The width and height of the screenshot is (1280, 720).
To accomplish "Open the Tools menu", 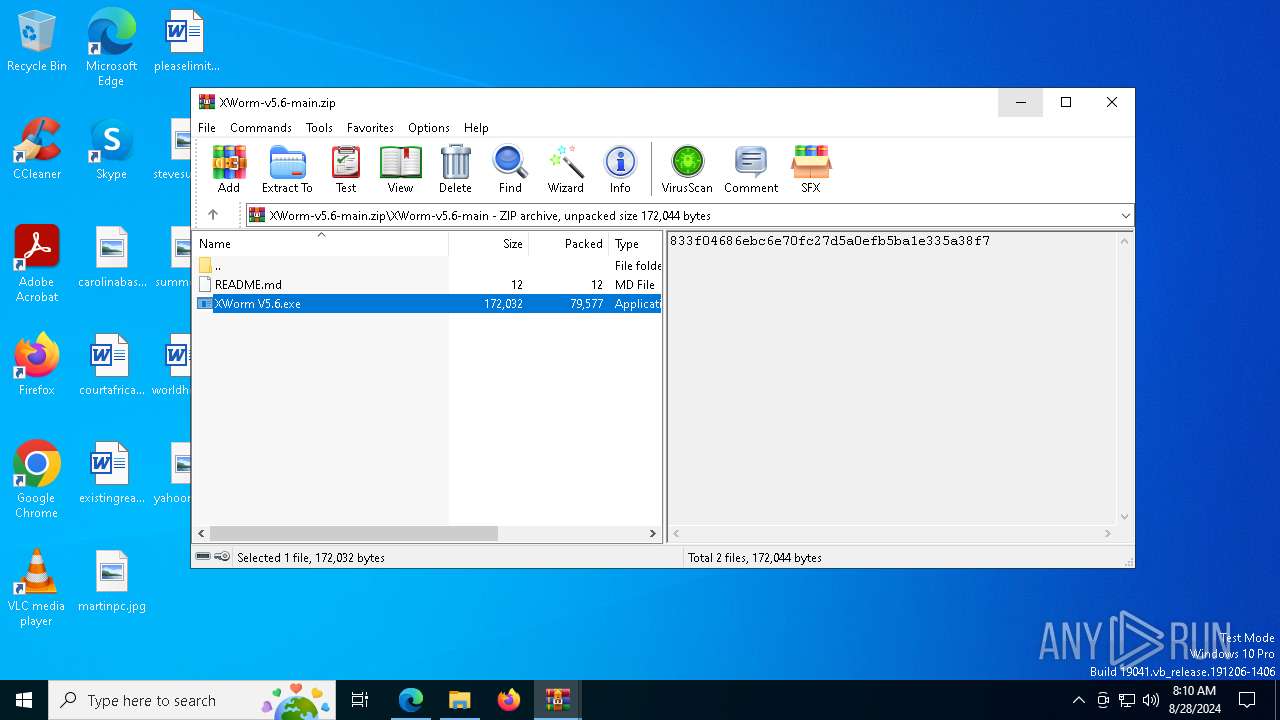I will click(x=319, y=128).
